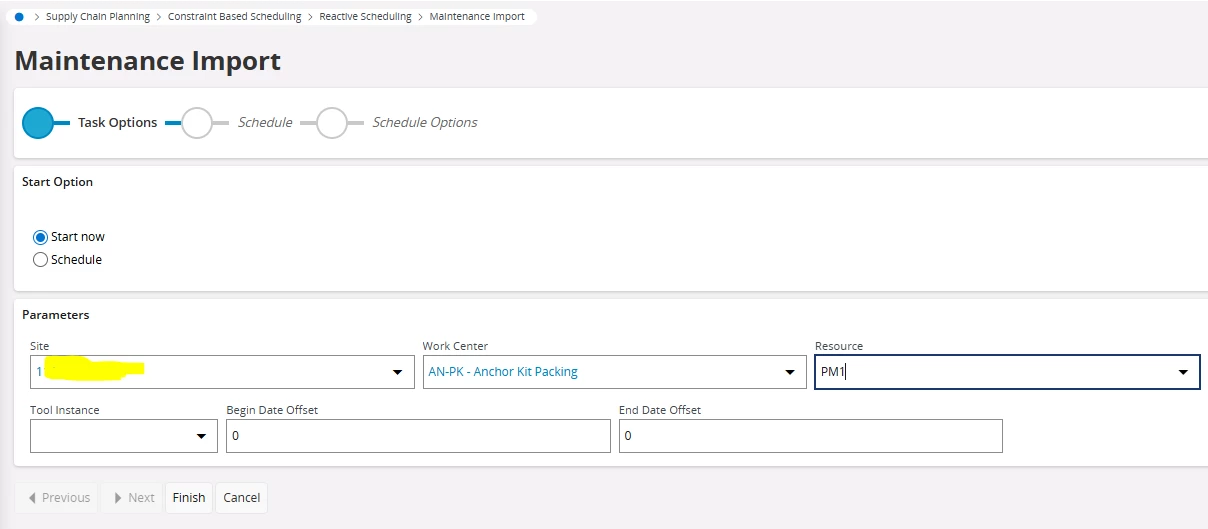Select the Start now radio button
This screenshot has height=529, width=1208.
point(41,237)
